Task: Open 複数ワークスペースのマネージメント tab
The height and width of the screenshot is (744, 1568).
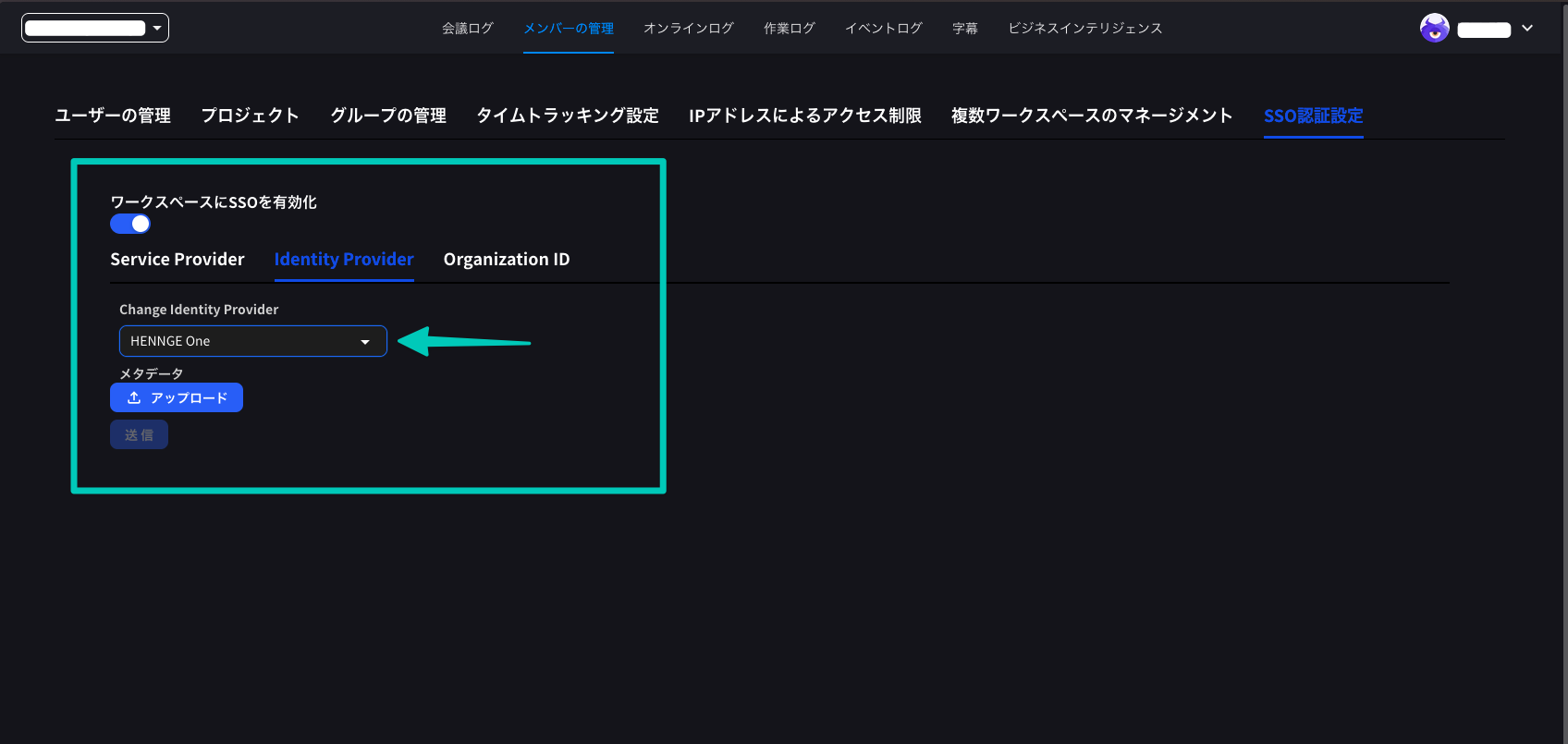Action: [x=1092, y=116]
